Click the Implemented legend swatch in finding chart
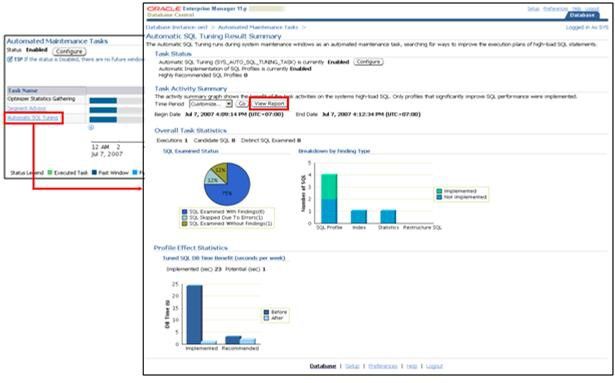Screen dimensions: 615x383 pyautogui.click(x=439, y=191)
